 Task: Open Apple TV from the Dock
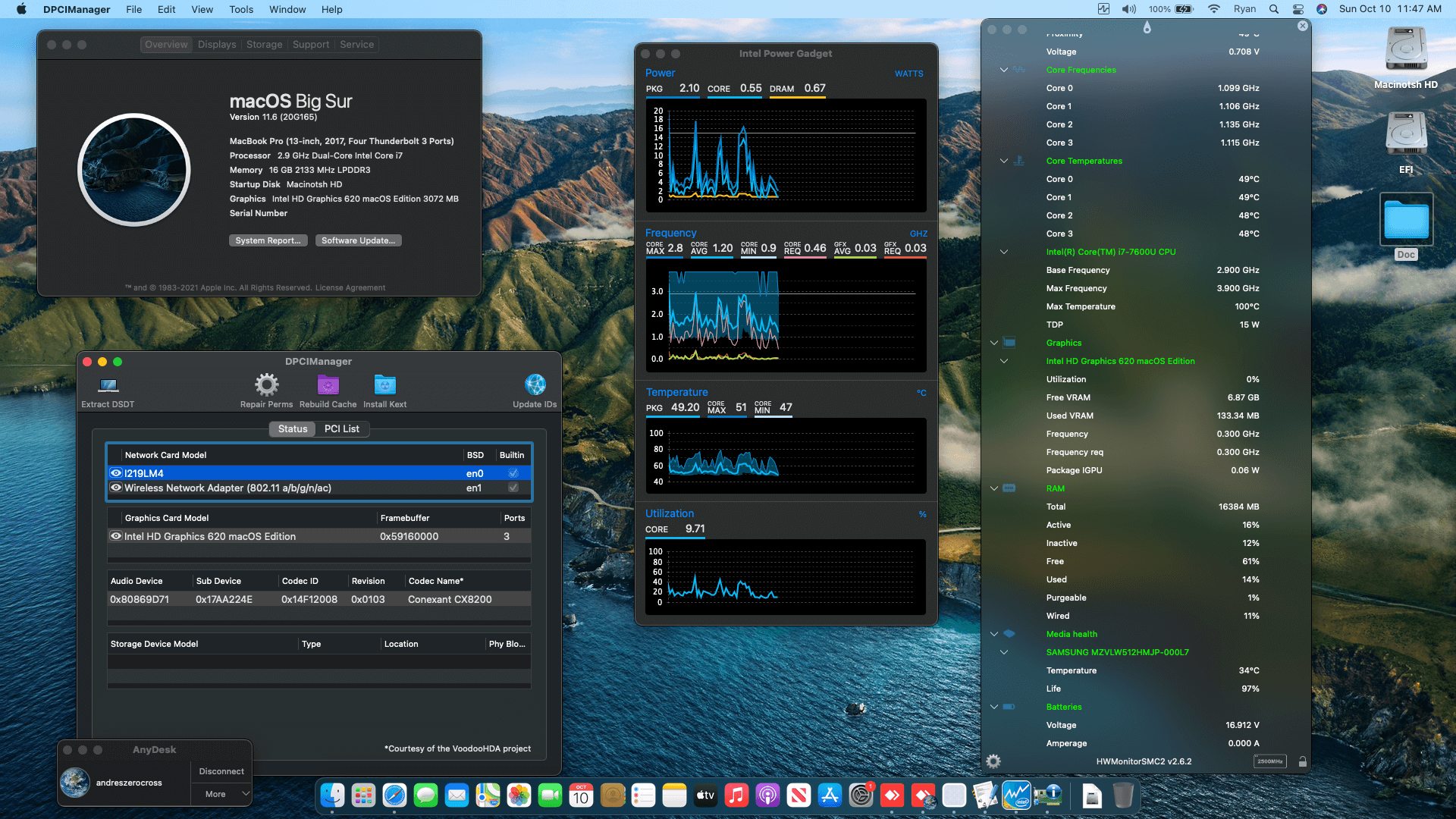coord(705,795)
